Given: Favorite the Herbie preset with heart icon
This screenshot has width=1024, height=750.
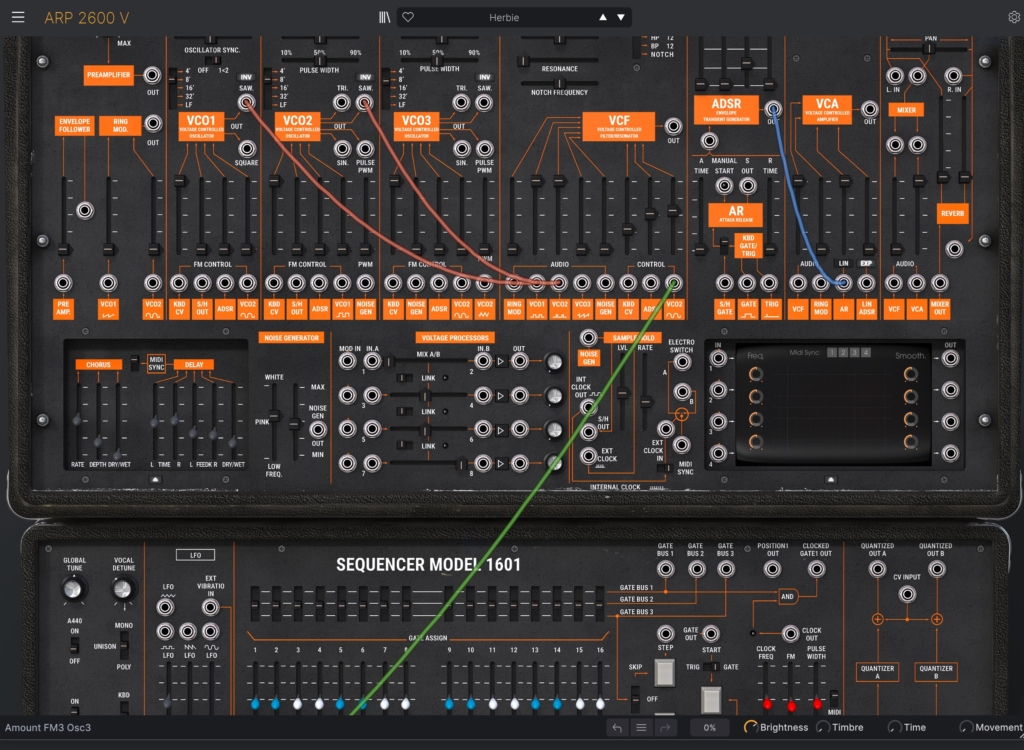Looking at the screenshot, I should point(409,17).
